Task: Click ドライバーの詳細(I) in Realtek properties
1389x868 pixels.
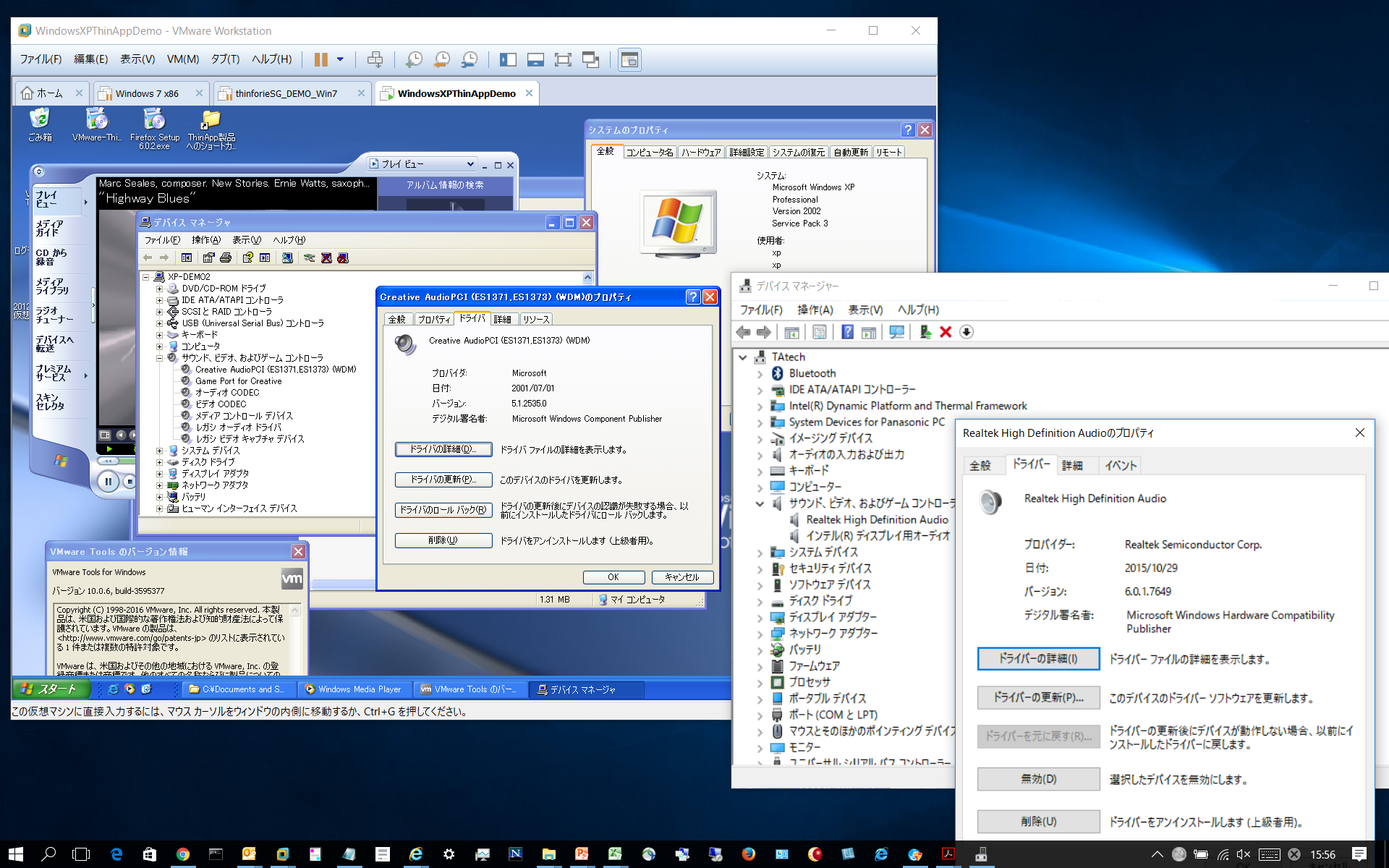Action: point(1038,659)
